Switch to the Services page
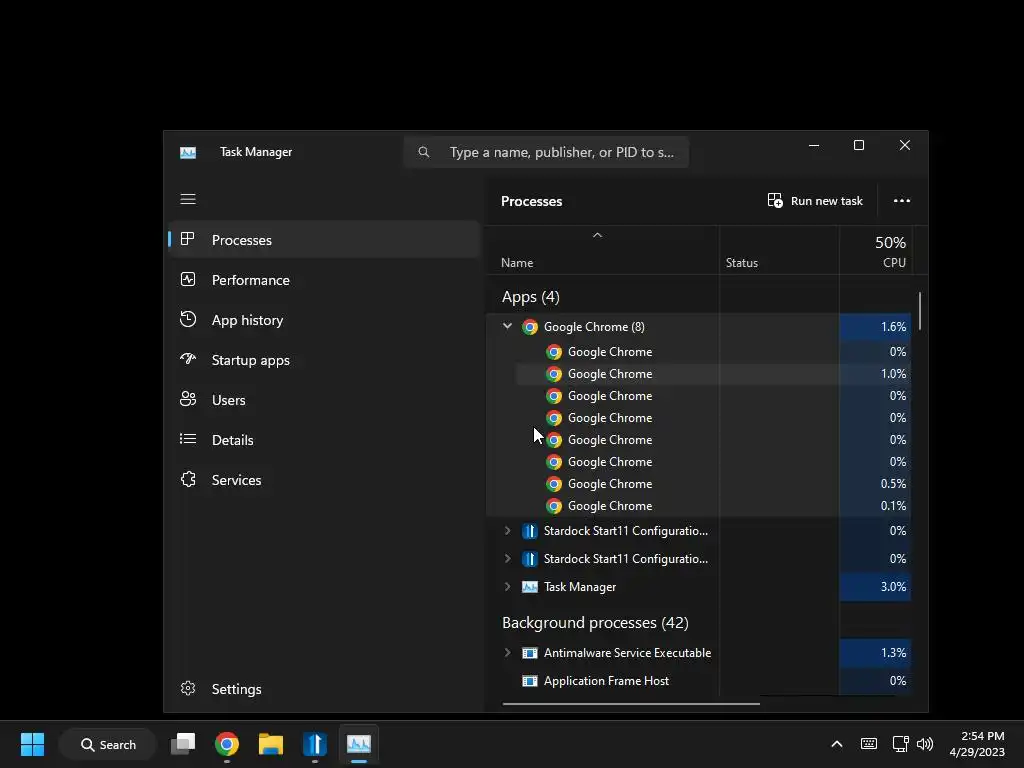The height and width of the screenshot is (768, 1024). pos(324,480)
